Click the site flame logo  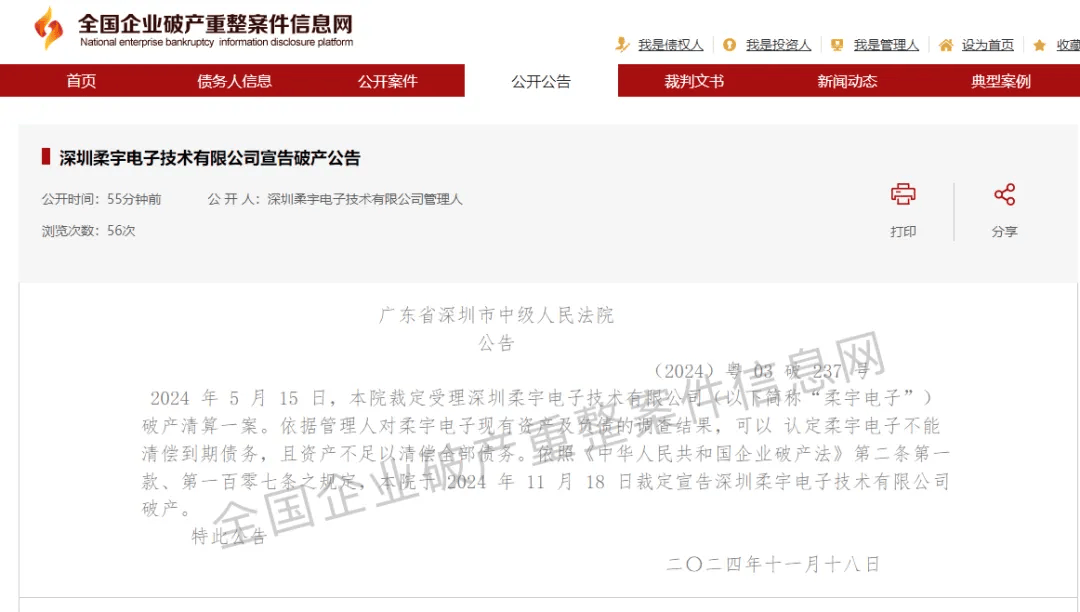point(48,28)
